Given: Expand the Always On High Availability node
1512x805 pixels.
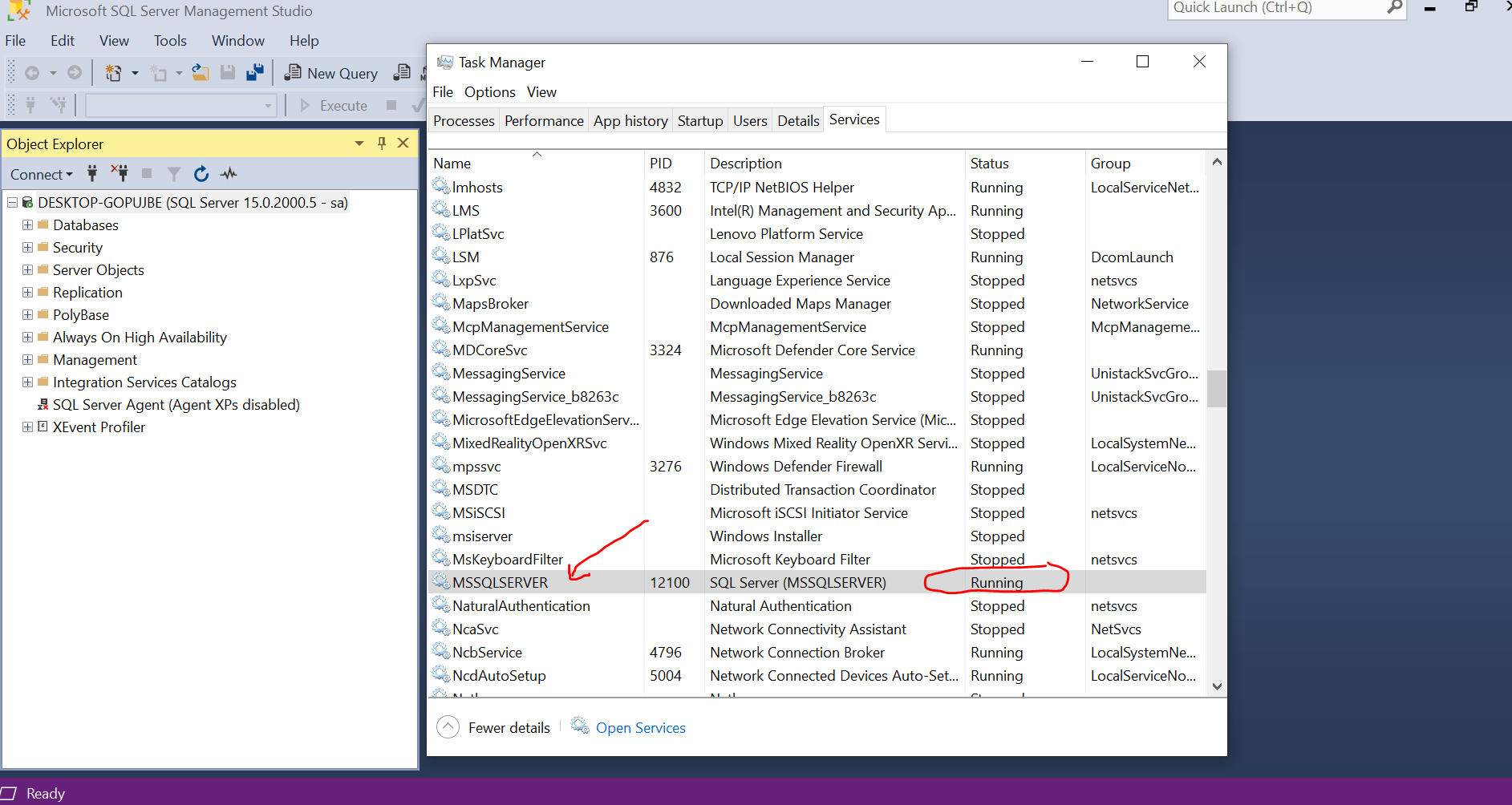Looking at the screenshot, I should (28, 338).
